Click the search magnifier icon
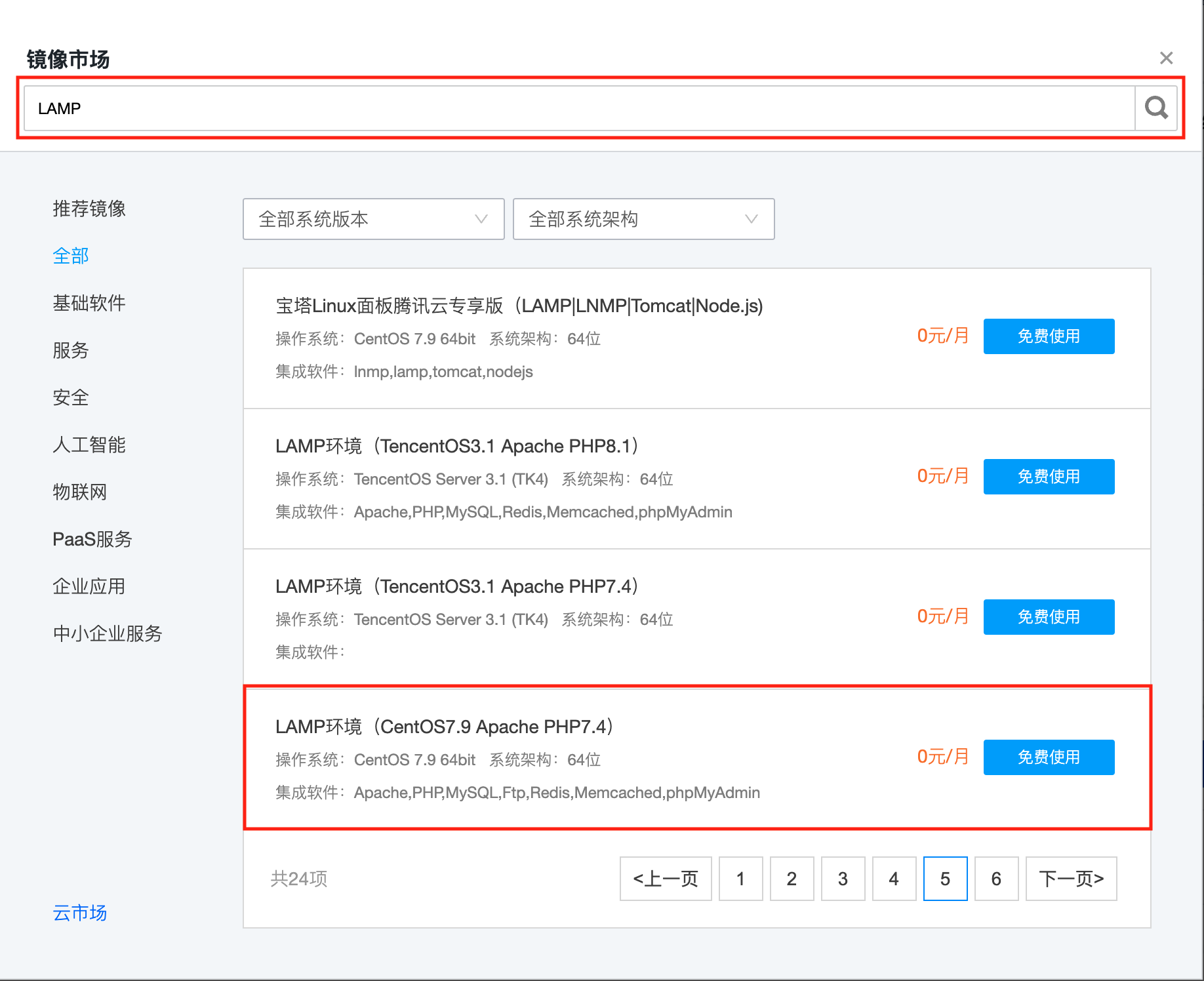1204x981 pixels. [1156, 108]
